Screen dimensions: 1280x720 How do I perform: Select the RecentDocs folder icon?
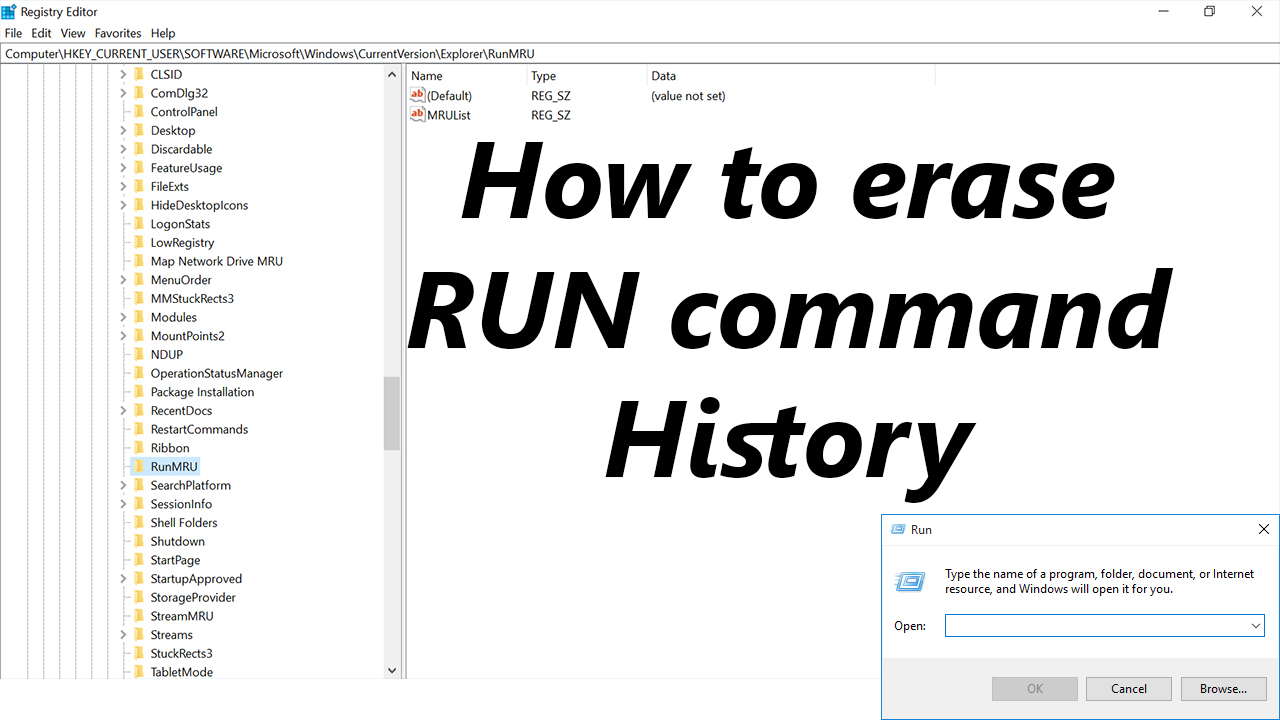(x=140, y=410)
